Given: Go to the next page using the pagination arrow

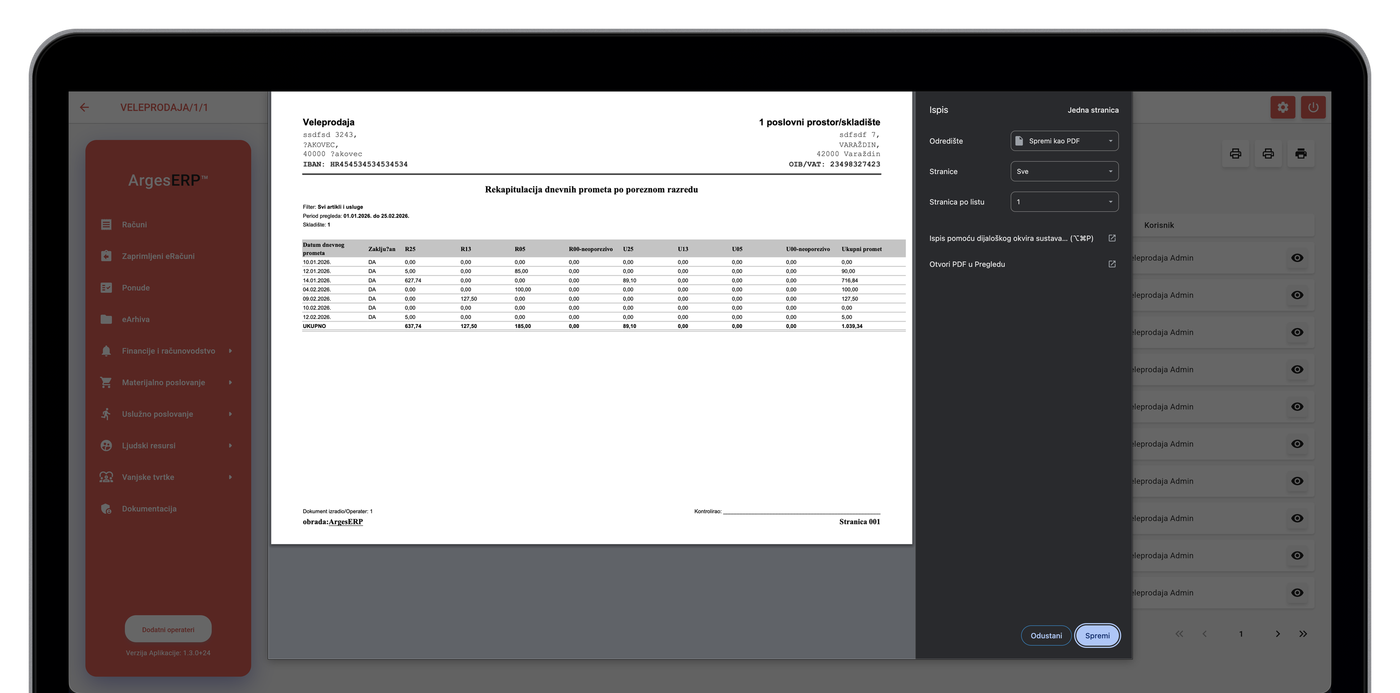Looking at the screenshot, I should tap(1277, 634).
